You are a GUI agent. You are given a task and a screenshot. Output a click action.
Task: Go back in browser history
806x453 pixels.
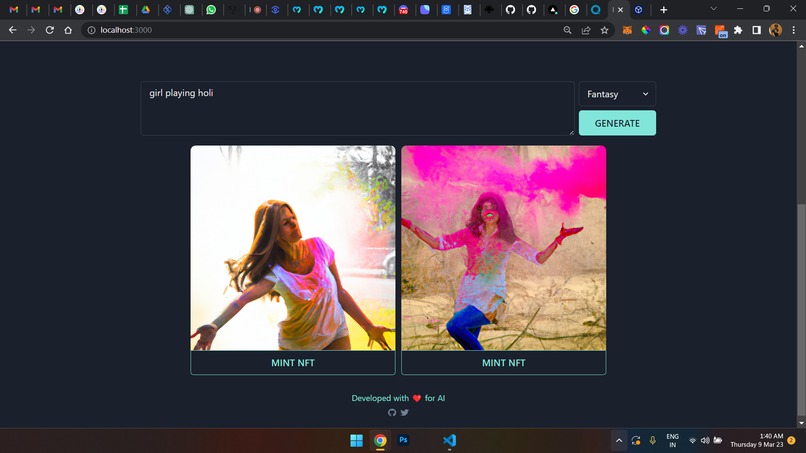[12, 30]
